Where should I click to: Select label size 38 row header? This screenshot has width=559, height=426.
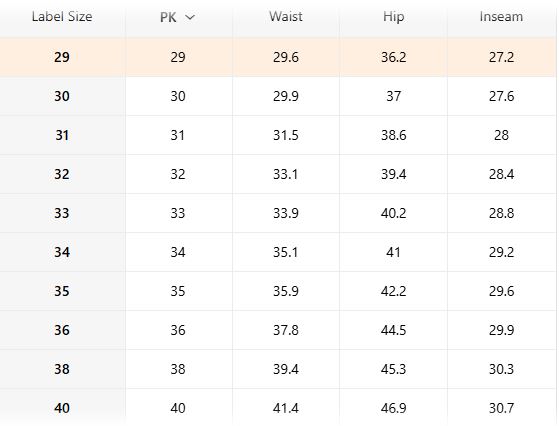point(62,369)
